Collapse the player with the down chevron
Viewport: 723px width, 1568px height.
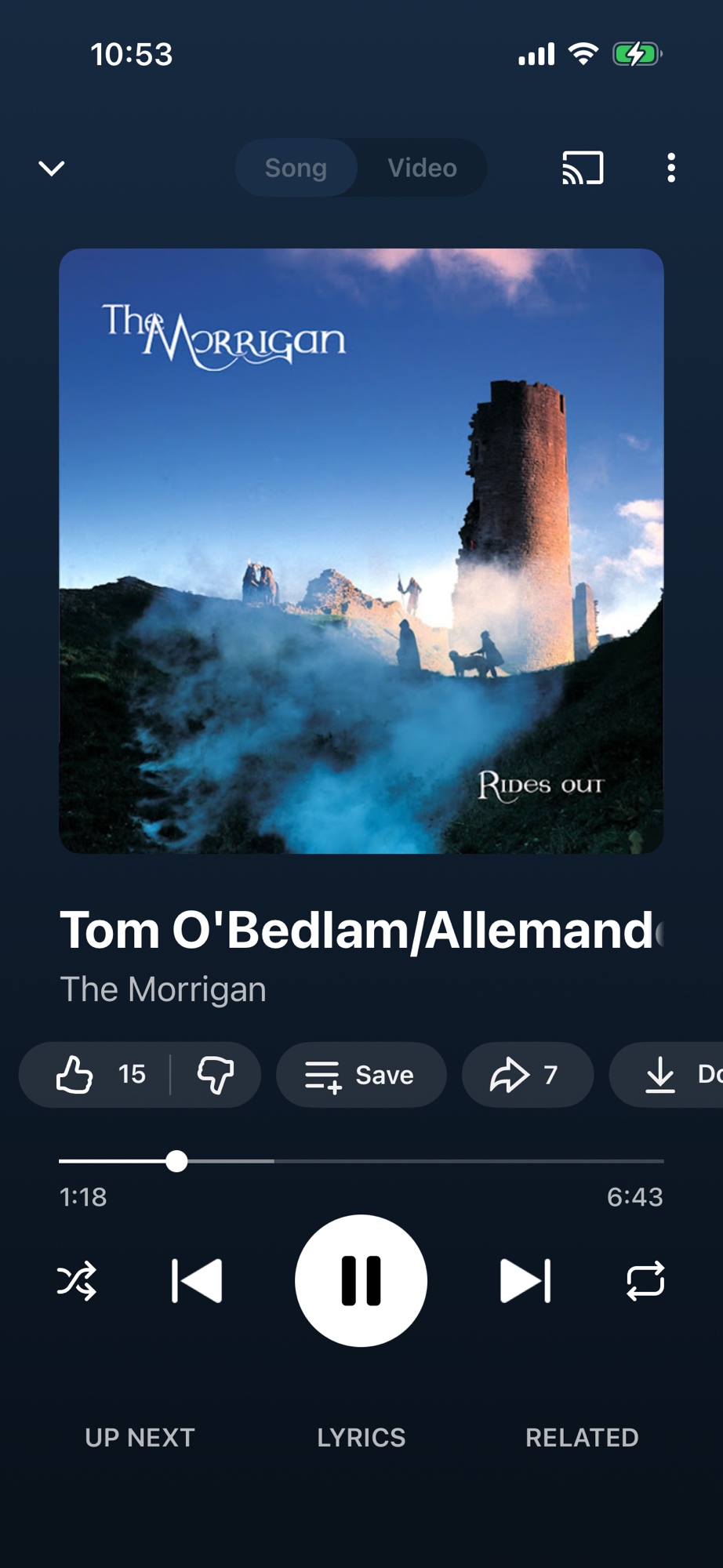[x=52, y=168]
